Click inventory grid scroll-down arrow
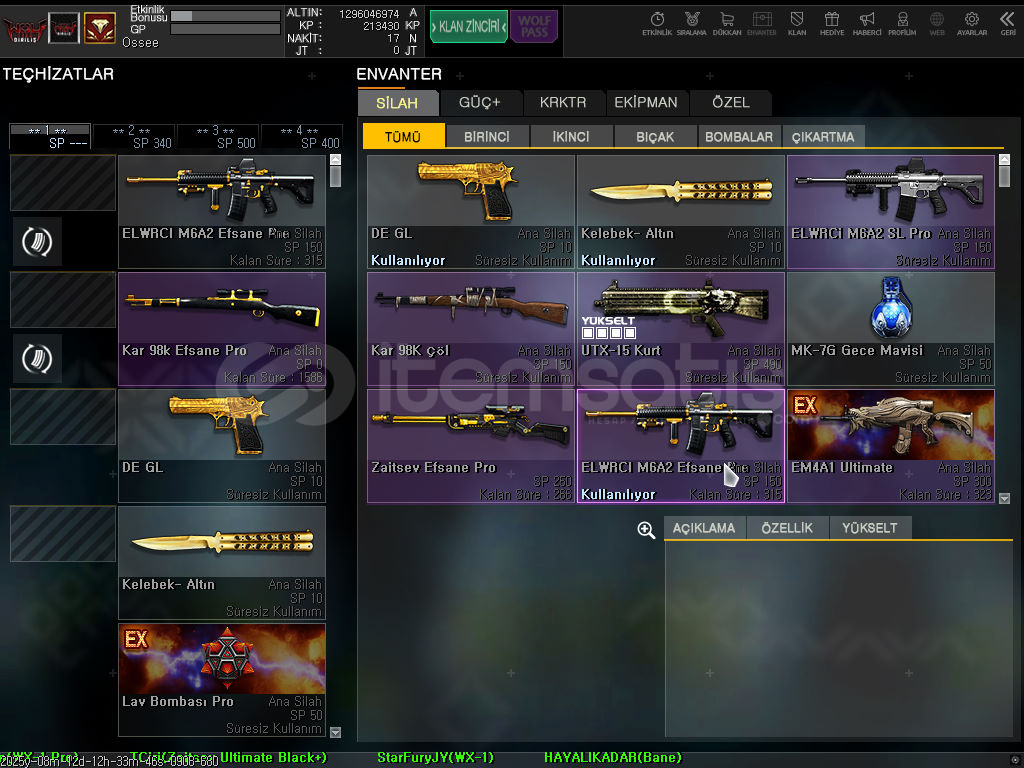The image size is (1024, 768). (x=1005, y=498)
